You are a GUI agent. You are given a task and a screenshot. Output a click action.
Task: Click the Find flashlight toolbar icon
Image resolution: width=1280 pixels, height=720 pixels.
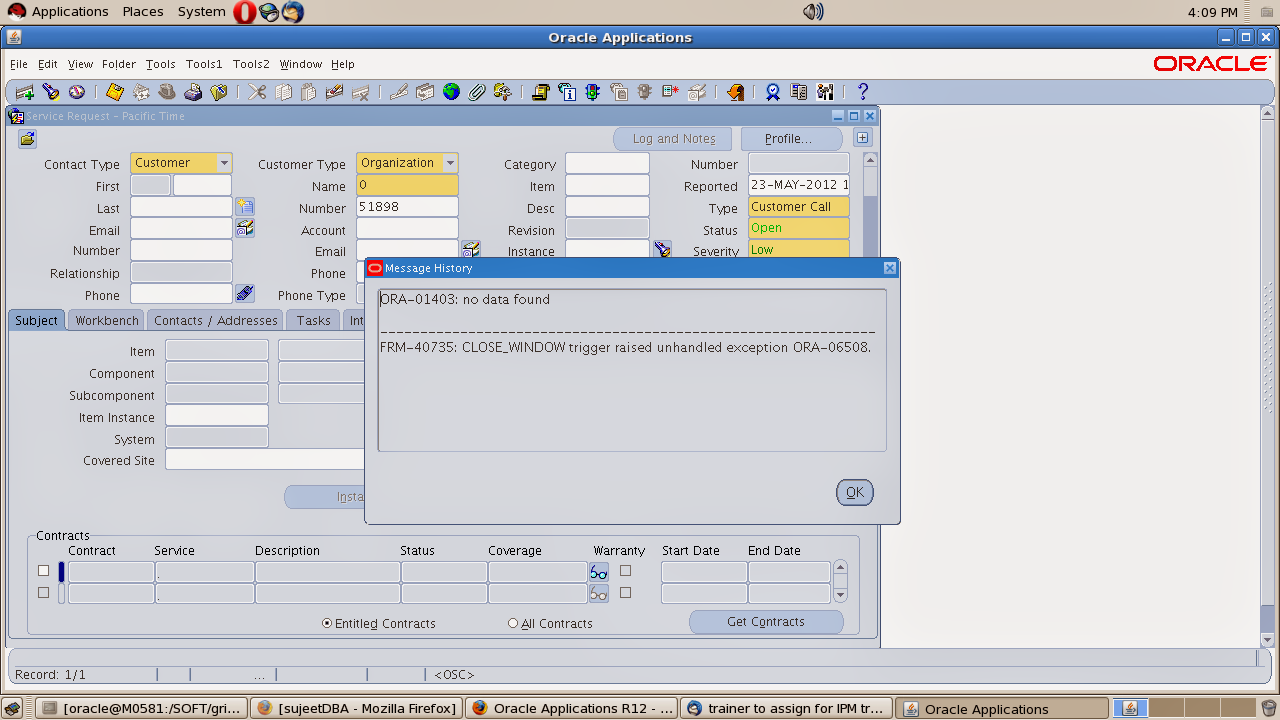(x=51, y=92)
